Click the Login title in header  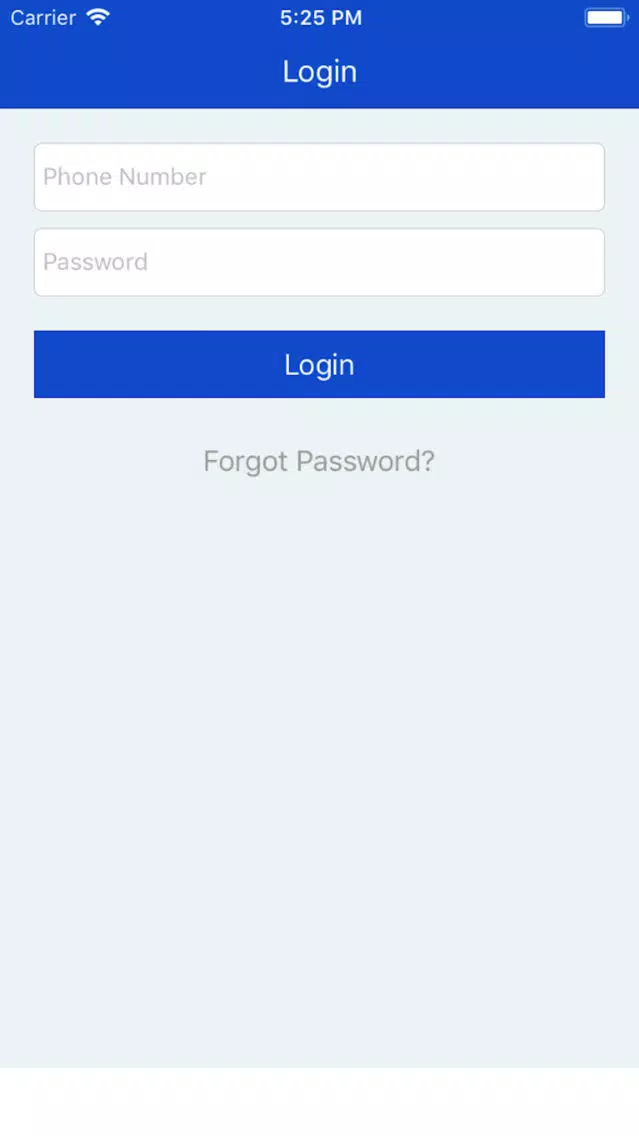(320, 71)
